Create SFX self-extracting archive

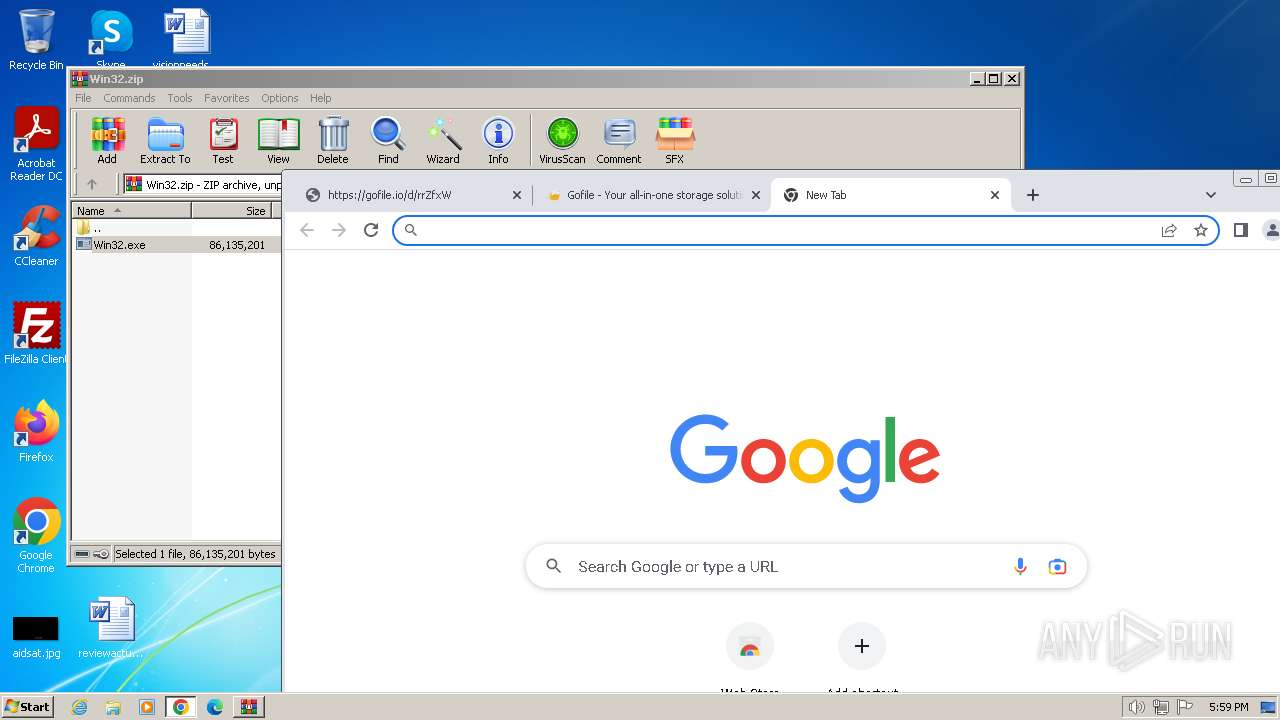pyautogui.click(x=675, y=140)
